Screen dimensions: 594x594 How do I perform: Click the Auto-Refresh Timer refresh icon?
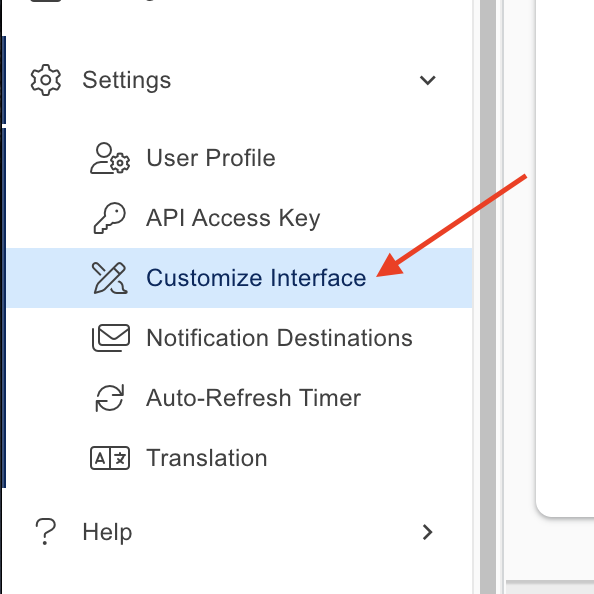[x=110, y=398]
